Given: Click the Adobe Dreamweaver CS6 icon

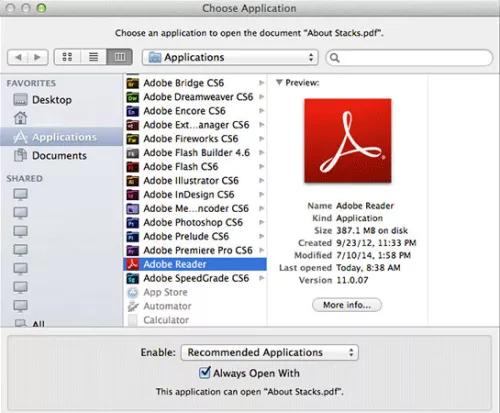Looking at the screenshot, I should pyautogui.click(x=133, y=97).
